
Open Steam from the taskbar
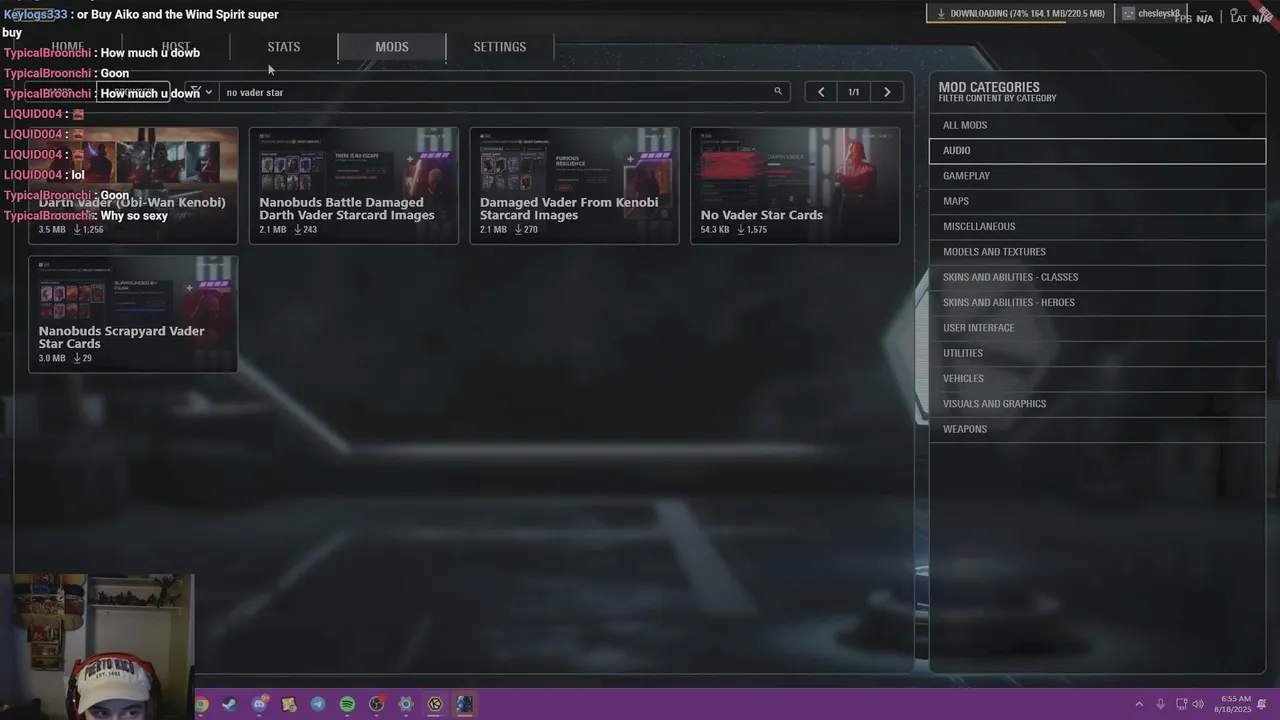tap(230, 704)
